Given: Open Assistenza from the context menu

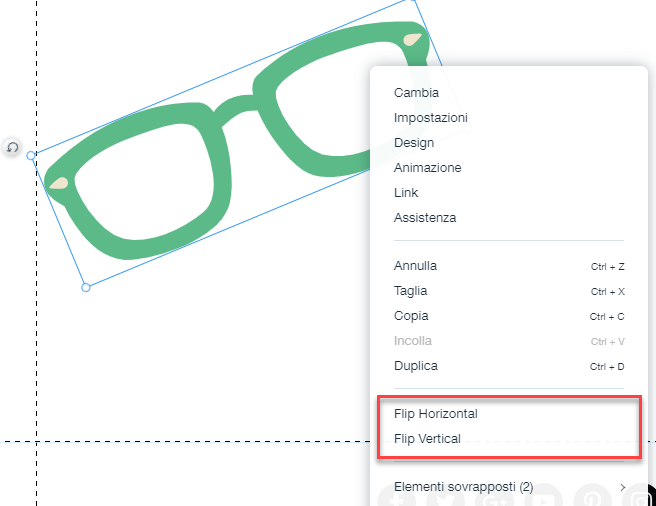Looking at the screenshot, I should tap(424, 218).
